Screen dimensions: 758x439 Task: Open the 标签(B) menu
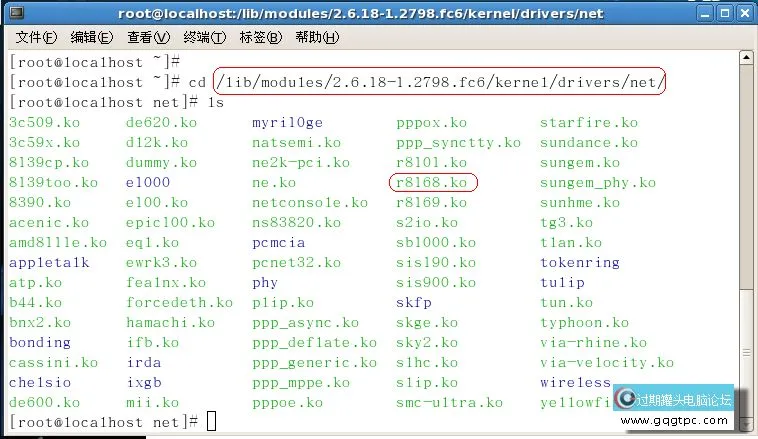point(261,37)
